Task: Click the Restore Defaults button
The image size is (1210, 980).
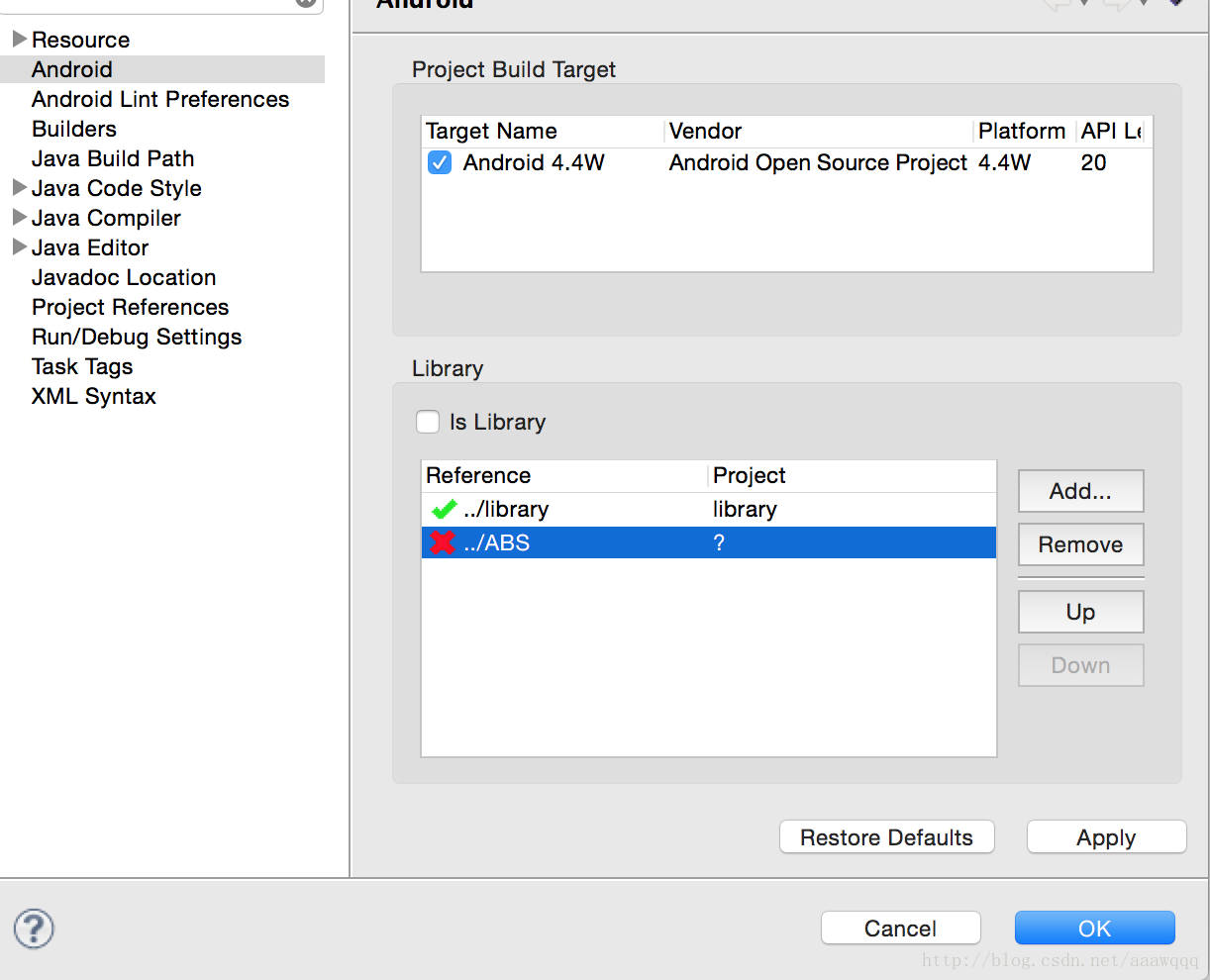Action: [886, 837]
